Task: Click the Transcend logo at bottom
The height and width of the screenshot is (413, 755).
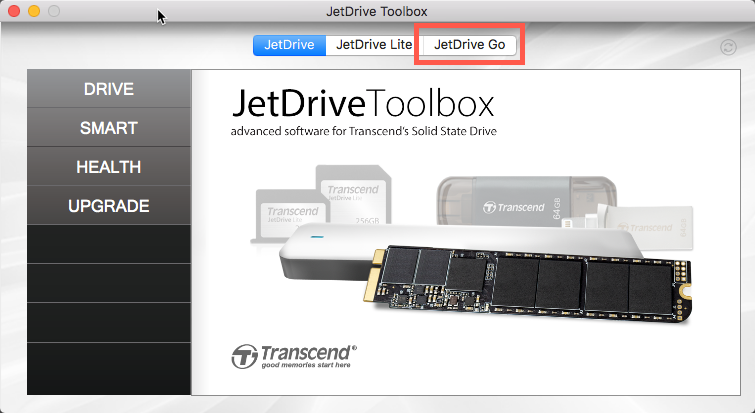Action: click(x=294, y=356)
